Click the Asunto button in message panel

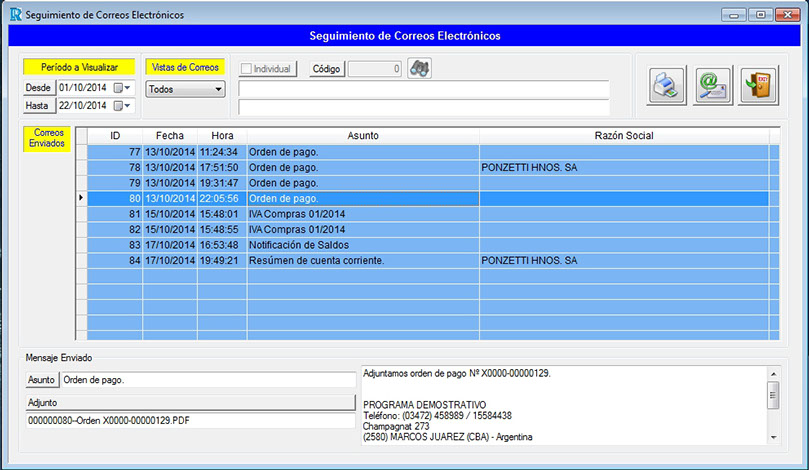tap(41, 380)
